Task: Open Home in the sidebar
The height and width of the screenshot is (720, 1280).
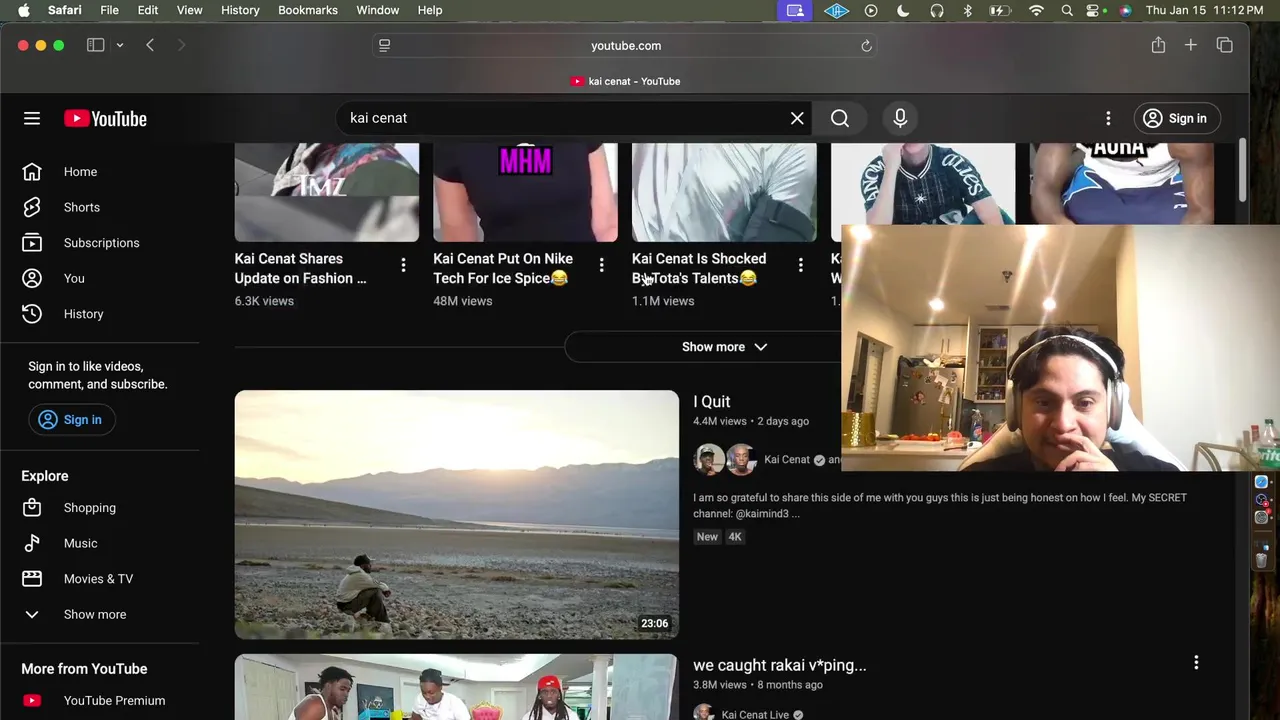Action: click(x=81, y=172)
